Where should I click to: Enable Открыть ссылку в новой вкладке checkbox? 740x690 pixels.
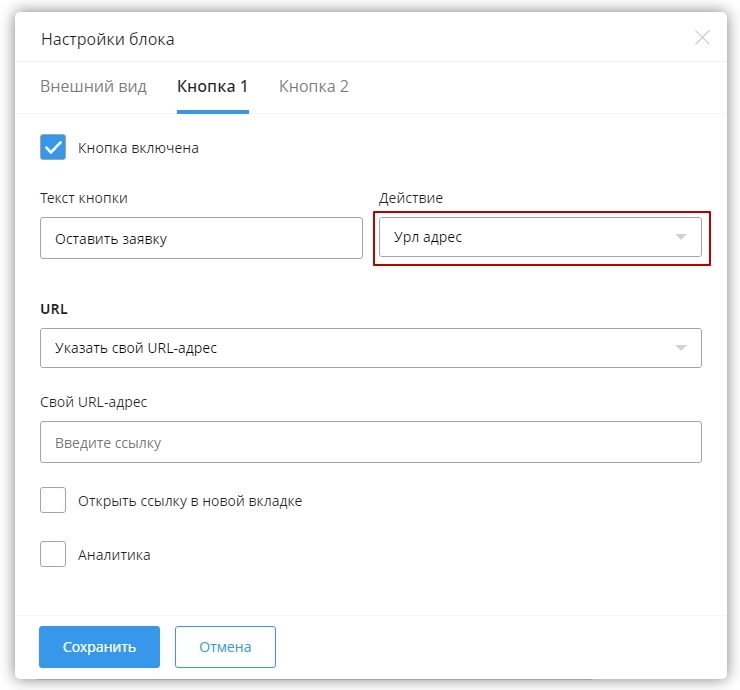(53, 500)
